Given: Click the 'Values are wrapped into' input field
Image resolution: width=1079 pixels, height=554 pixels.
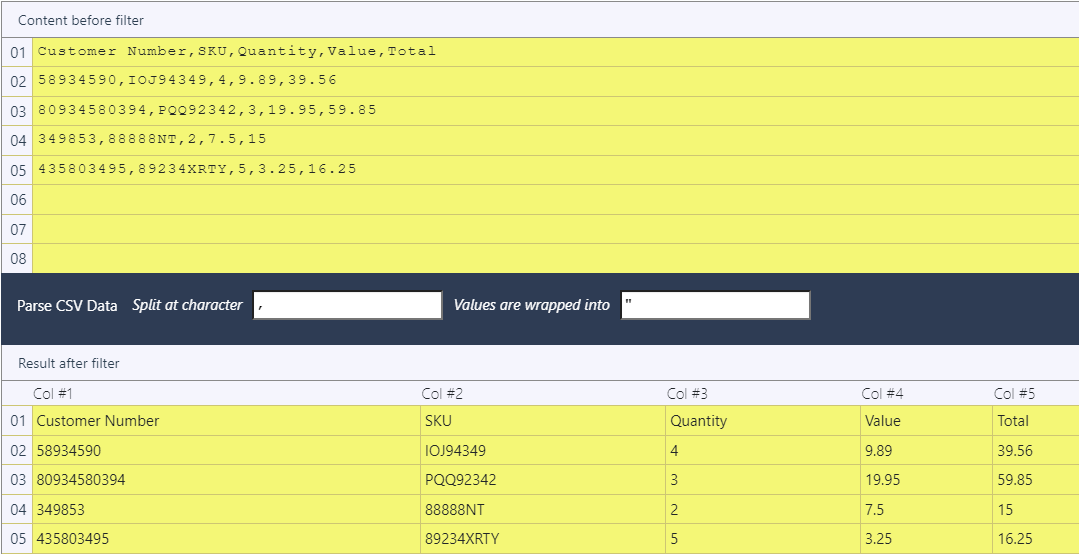Looking at the screenshot, I should (x=714, y=305).
